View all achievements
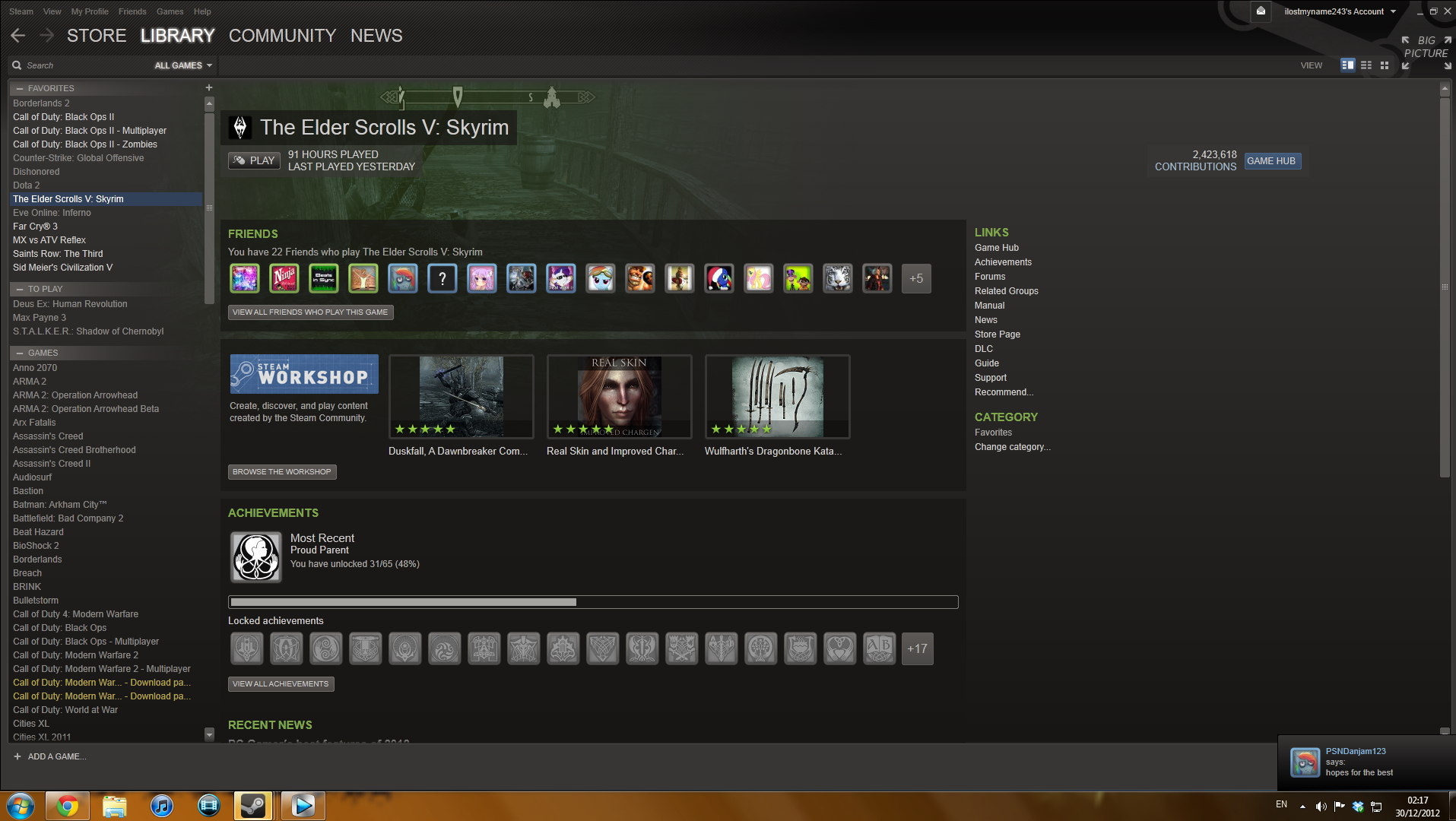Image resolution: width=1456 pixels, height=821 pixels. 281,684
